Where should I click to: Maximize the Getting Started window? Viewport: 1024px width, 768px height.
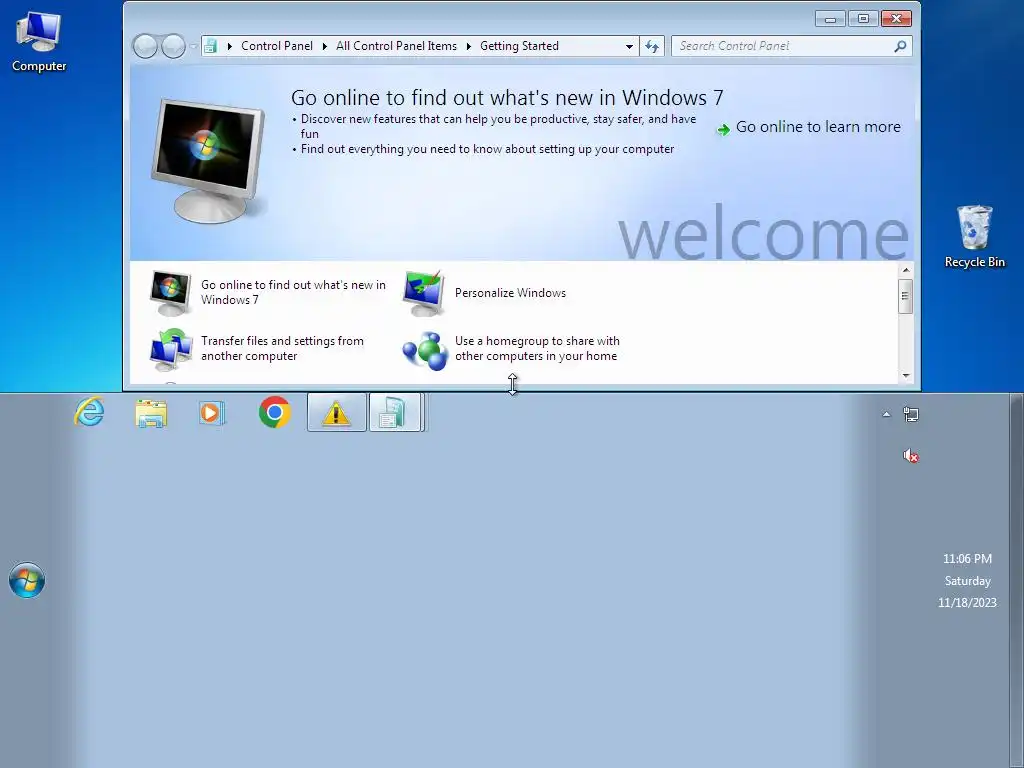click(863, 19)
